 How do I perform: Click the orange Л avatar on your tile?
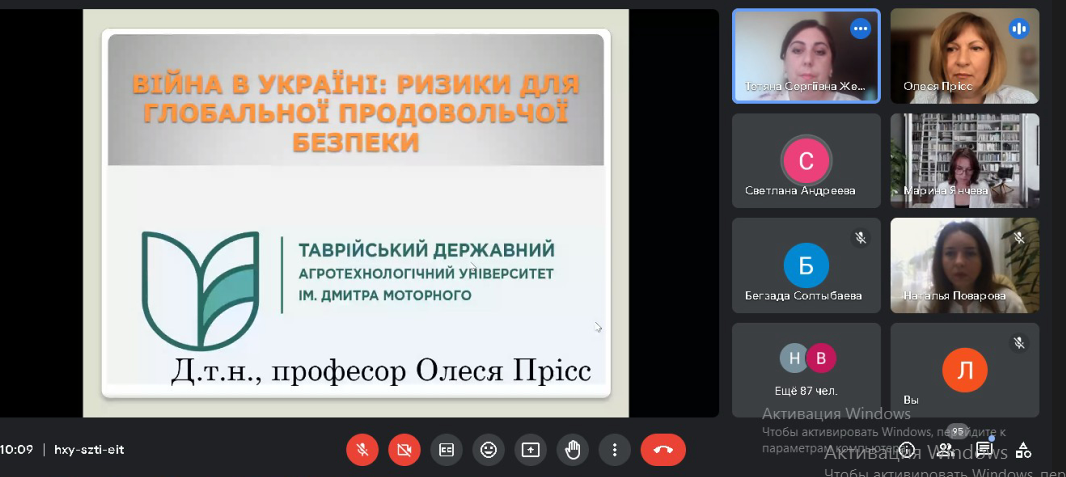click(x=965, y=370)
